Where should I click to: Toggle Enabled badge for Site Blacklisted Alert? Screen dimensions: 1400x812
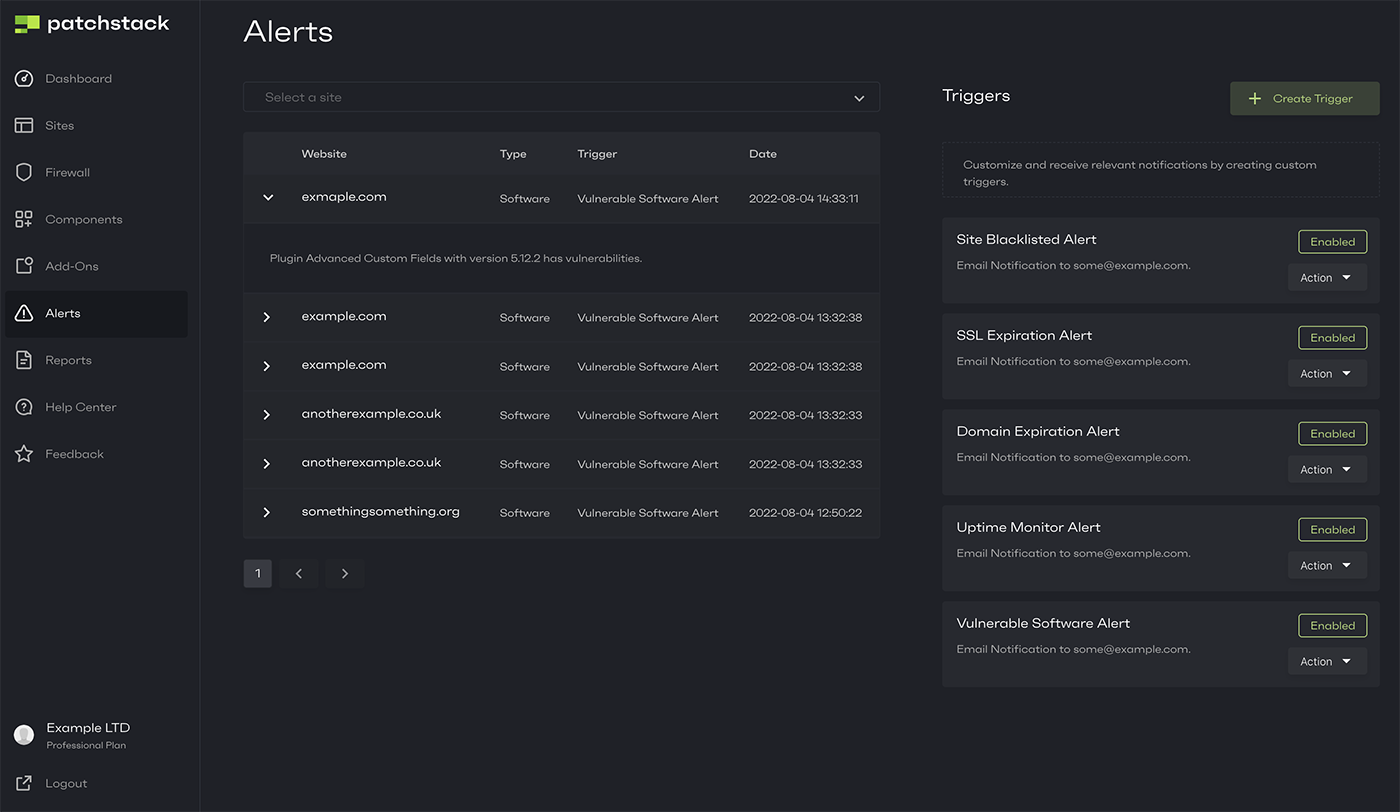point(1332,242)
